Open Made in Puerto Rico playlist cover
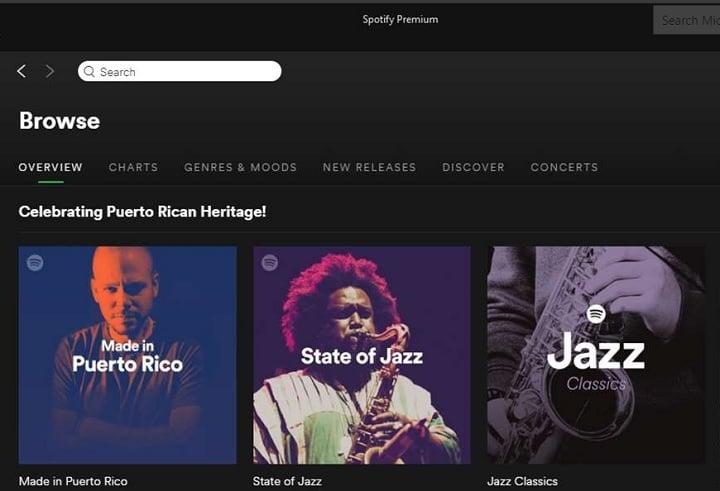720x491 pixels. tap(128, 355)
